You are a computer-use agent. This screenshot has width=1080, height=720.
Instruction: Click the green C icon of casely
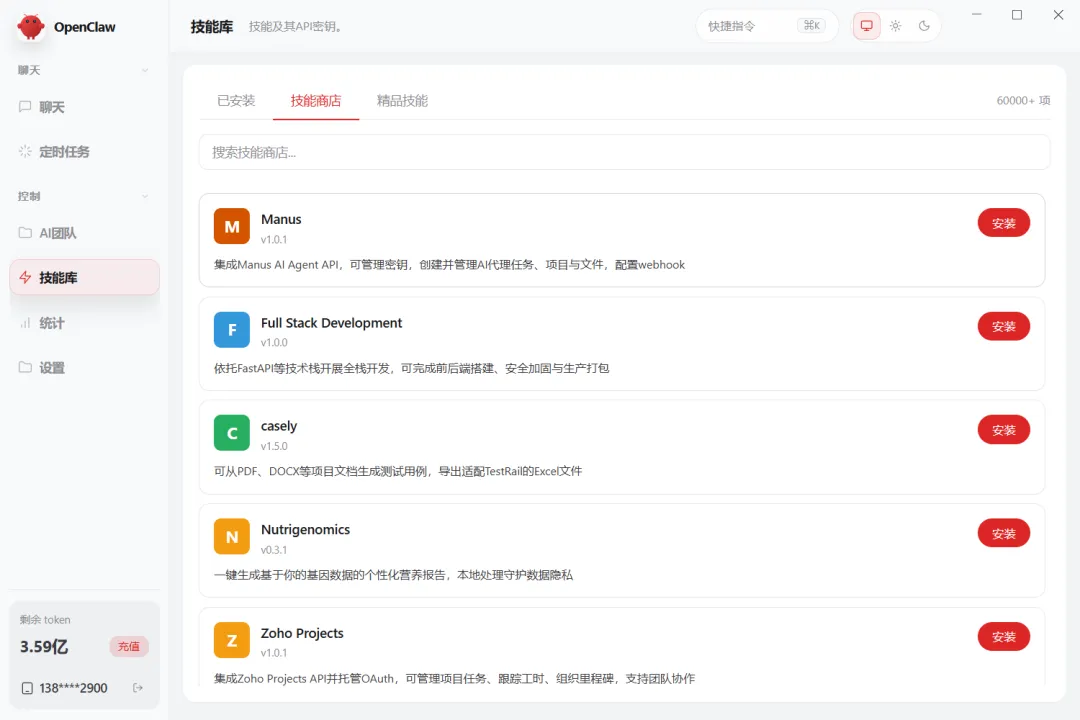(x=231, y=433)
